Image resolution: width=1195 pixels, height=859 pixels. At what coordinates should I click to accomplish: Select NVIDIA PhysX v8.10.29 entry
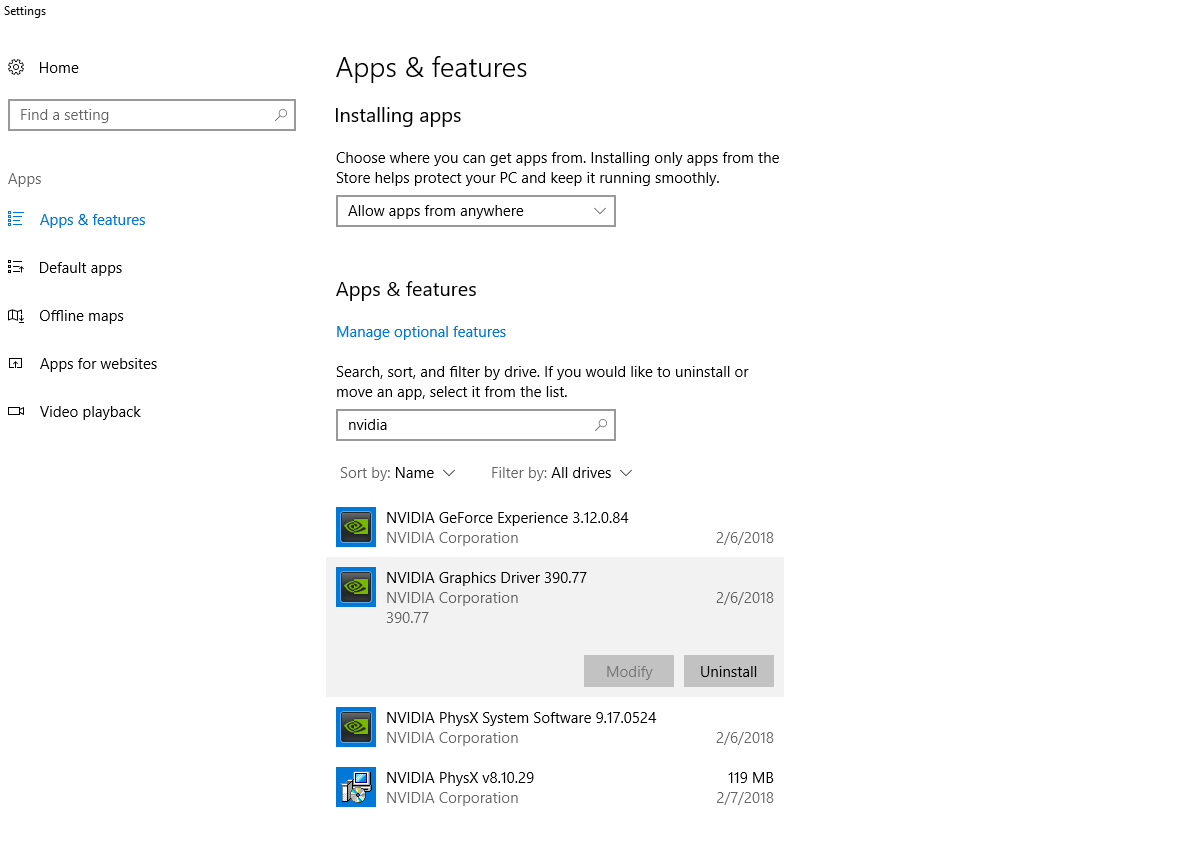point(555,787)
